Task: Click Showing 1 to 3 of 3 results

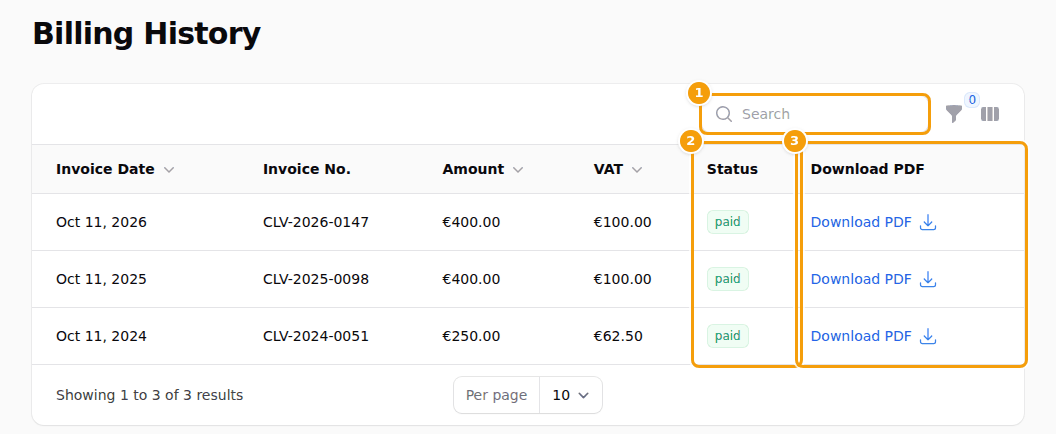Action: point(150,395)
